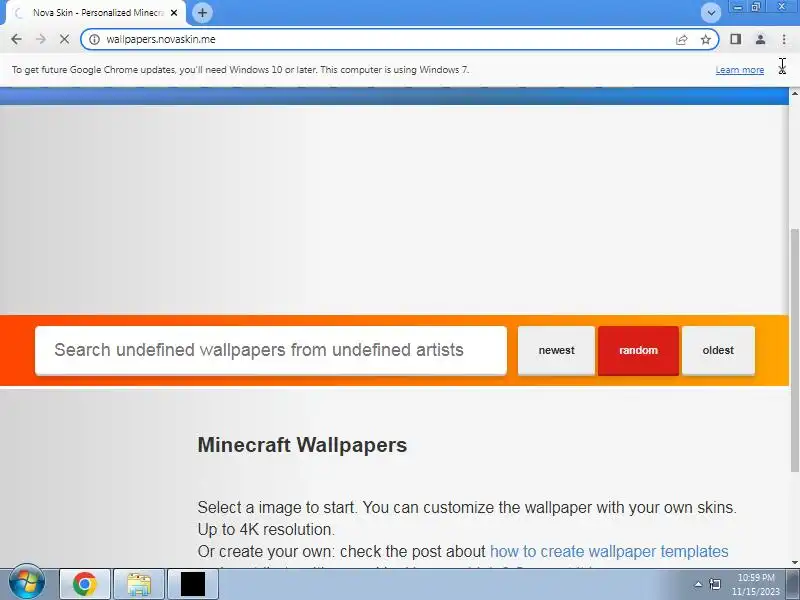Screen dimensions: 800x600
Task: Click the scrollbar up arrow
Action: (x=794, y=93)
